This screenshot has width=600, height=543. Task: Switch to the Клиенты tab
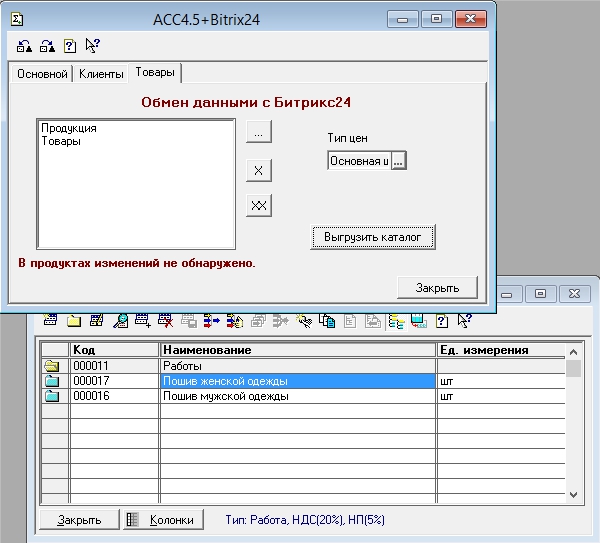101,73
